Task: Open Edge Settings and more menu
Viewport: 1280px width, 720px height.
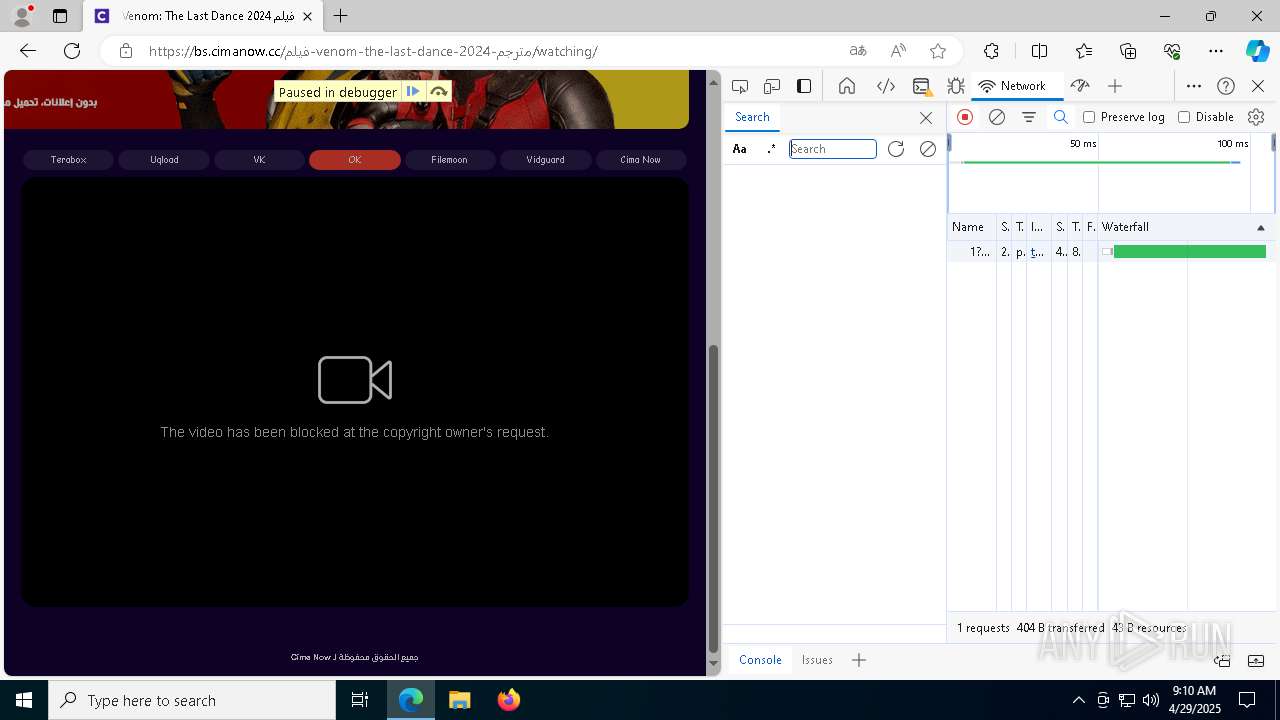Action: [x=1216, y=51]
